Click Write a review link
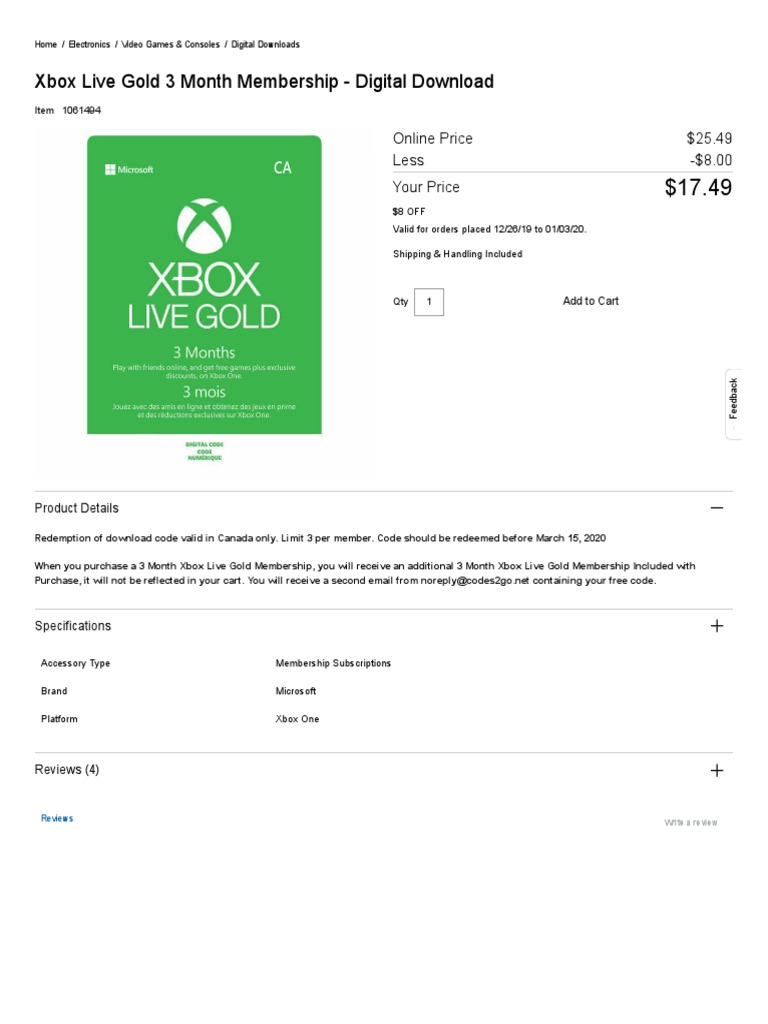Viewport: 768px width, 1024px height. click(x=691, y=823)
